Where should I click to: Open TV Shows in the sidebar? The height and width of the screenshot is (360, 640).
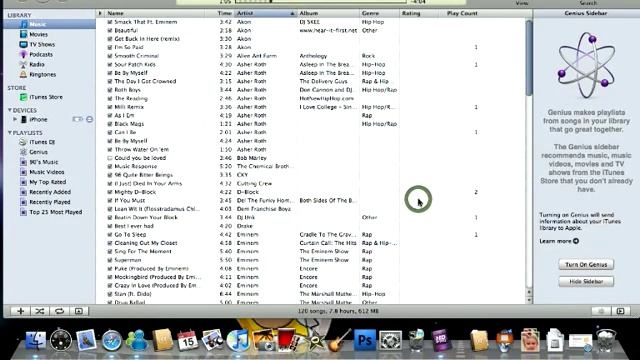click(42, 44)
